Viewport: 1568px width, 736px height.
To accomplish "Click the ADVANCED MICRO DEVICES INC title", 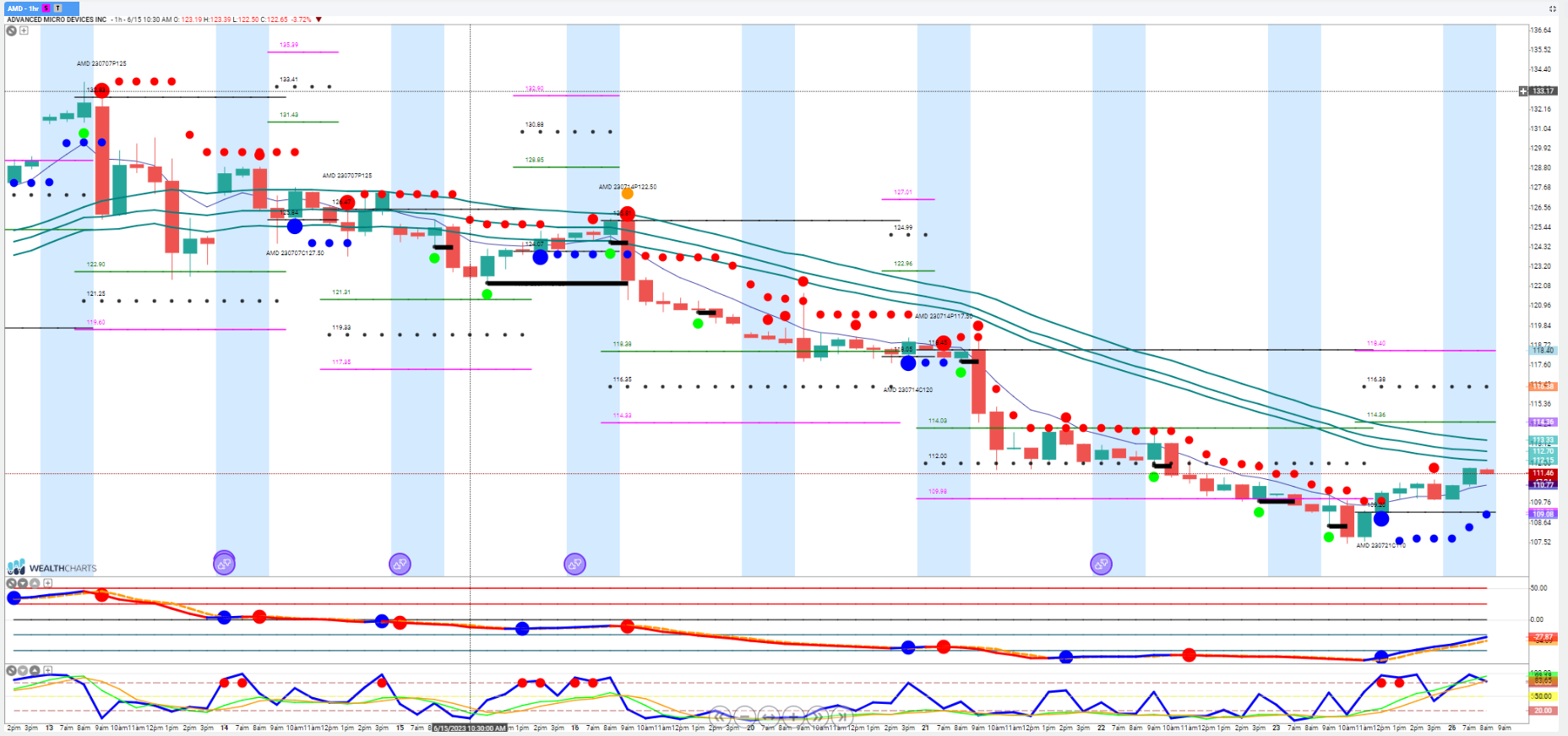I will [57, 19].
